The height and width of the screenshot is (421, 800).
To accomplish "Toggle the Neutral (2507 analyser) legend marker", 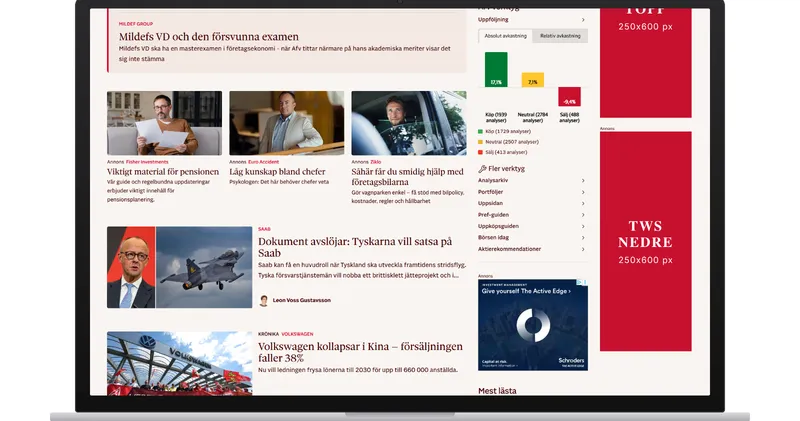I will coord(480,142).
